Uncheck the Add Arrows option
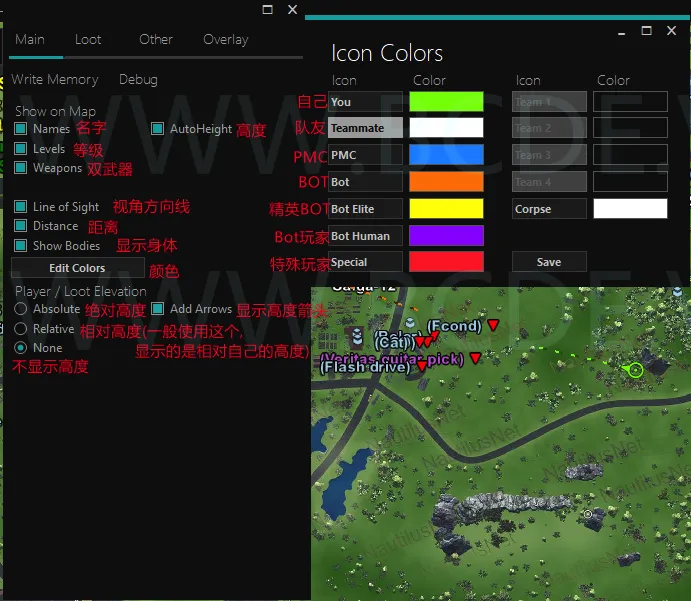This screenshot has width=691, height=601. 157,309
